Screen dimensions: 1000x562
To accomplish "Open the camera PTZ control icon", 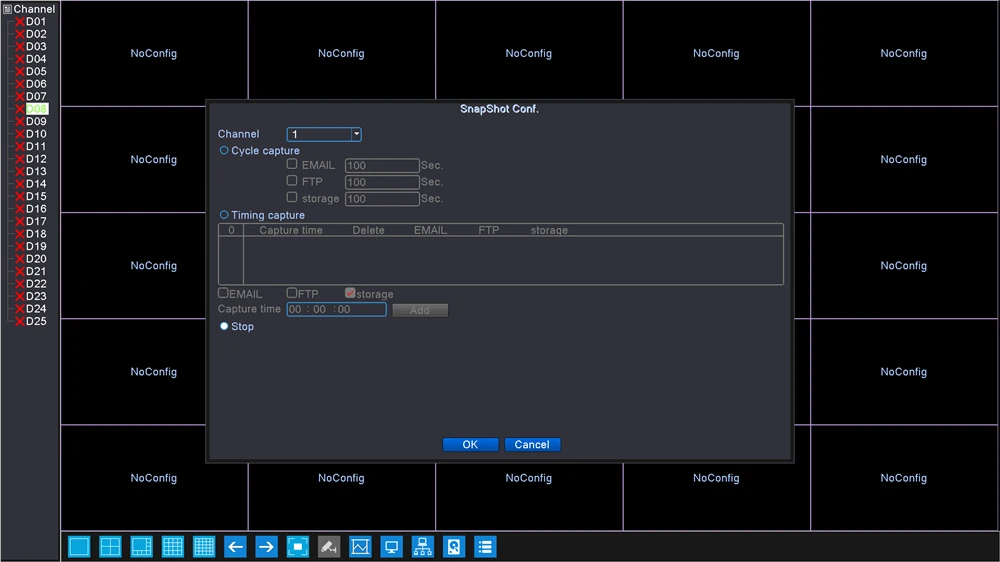I will pos(329,547).
